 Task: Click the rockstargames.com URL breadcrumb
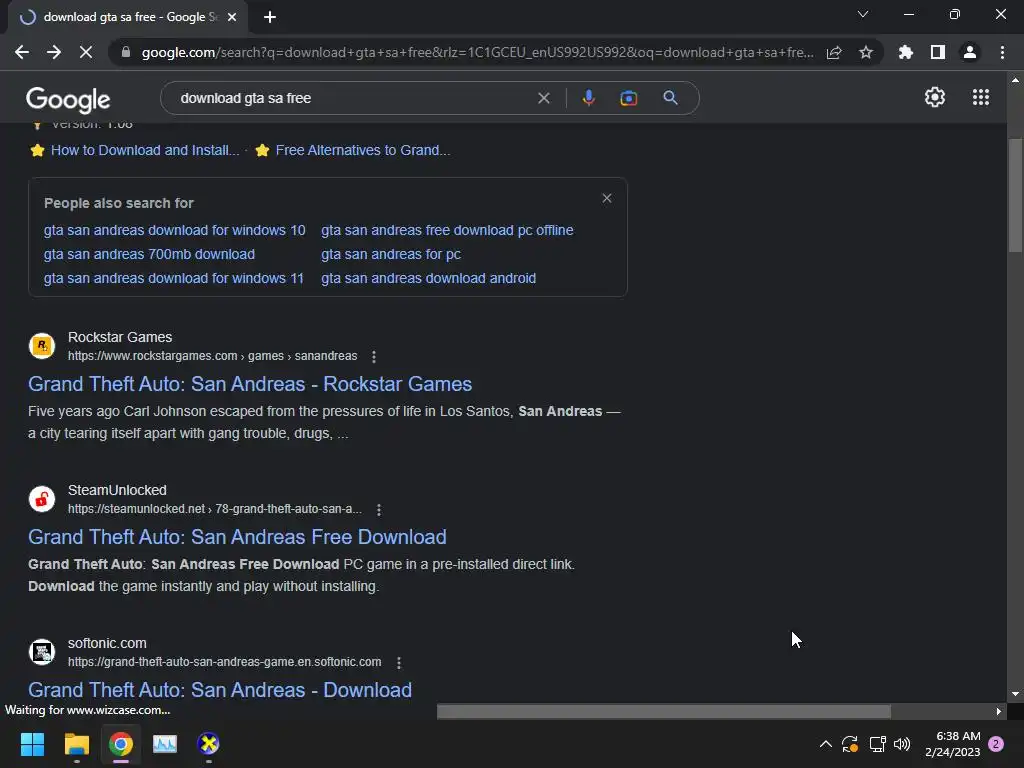(212, 356)
